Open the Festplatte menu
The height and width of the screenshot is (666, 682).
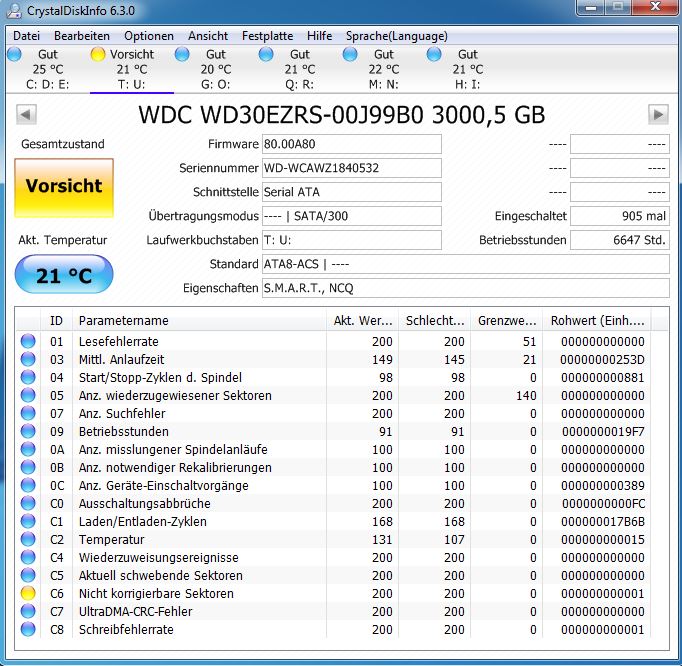267,36
